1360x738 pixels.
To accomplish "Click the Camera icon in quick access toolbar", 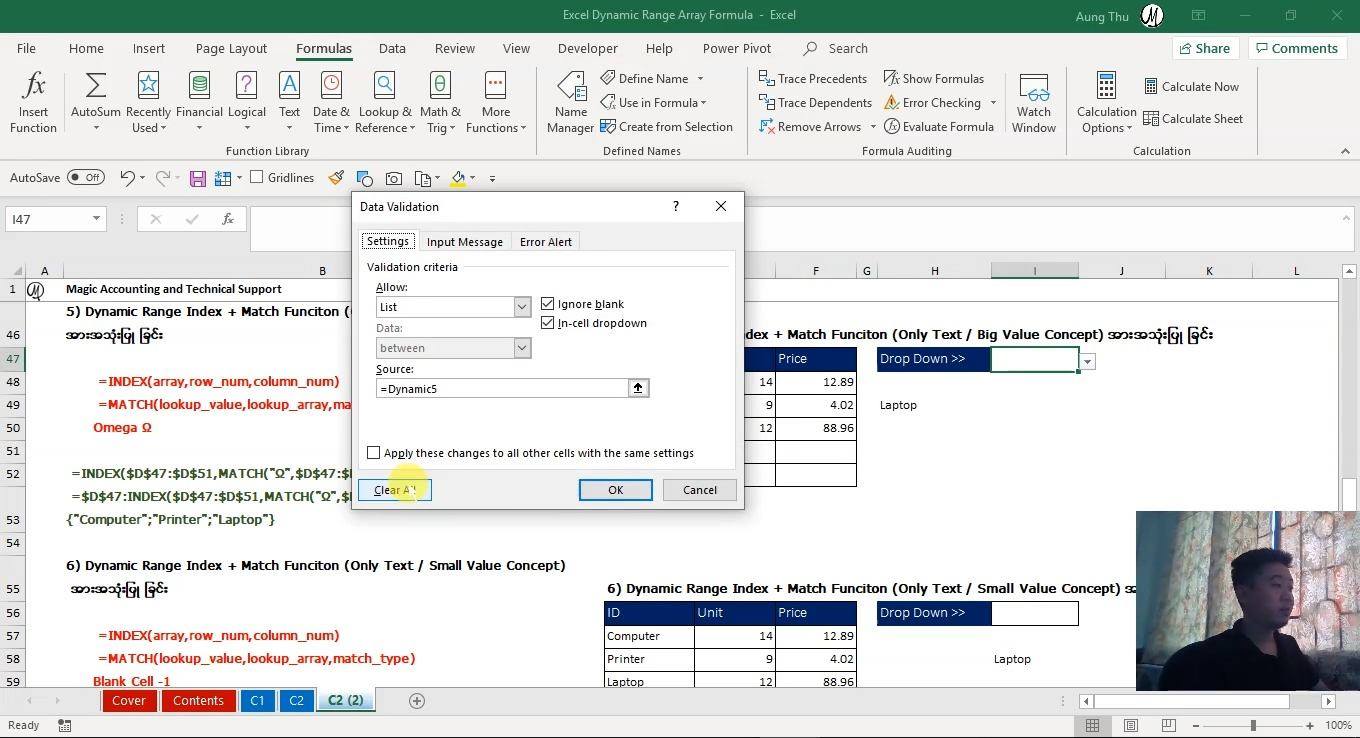I will (394, 178).
